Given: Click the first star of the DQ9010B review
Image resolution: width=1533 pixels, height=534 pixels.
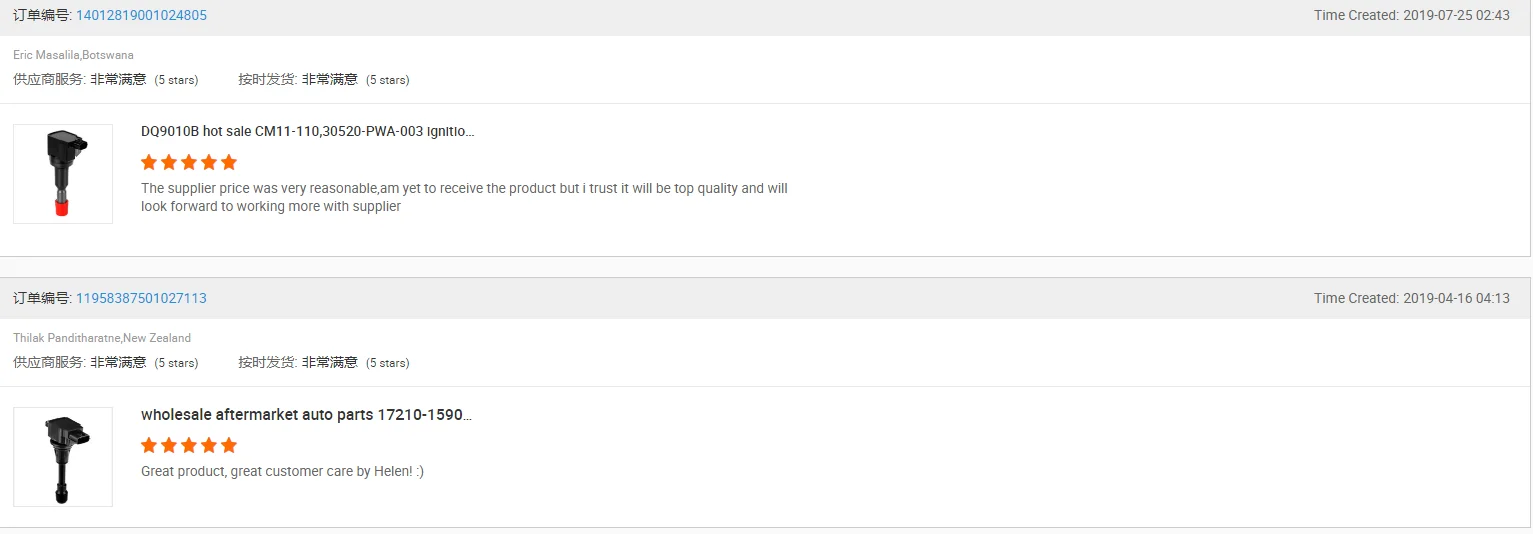Looking at the screenshot, I should click(149, 162).
